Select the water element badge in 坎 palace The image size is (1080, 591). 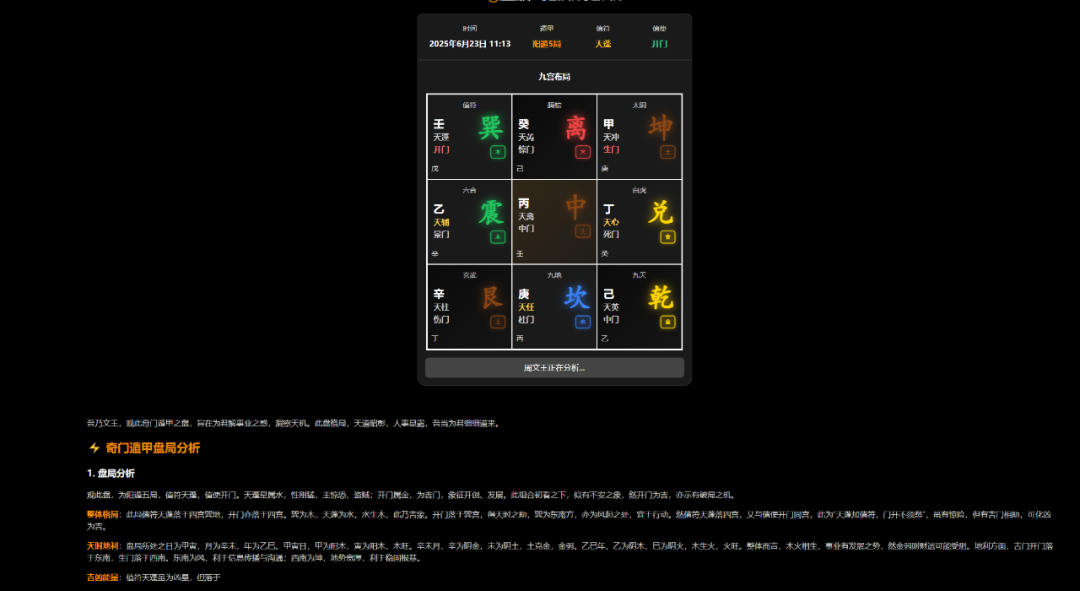click(583, 322)
